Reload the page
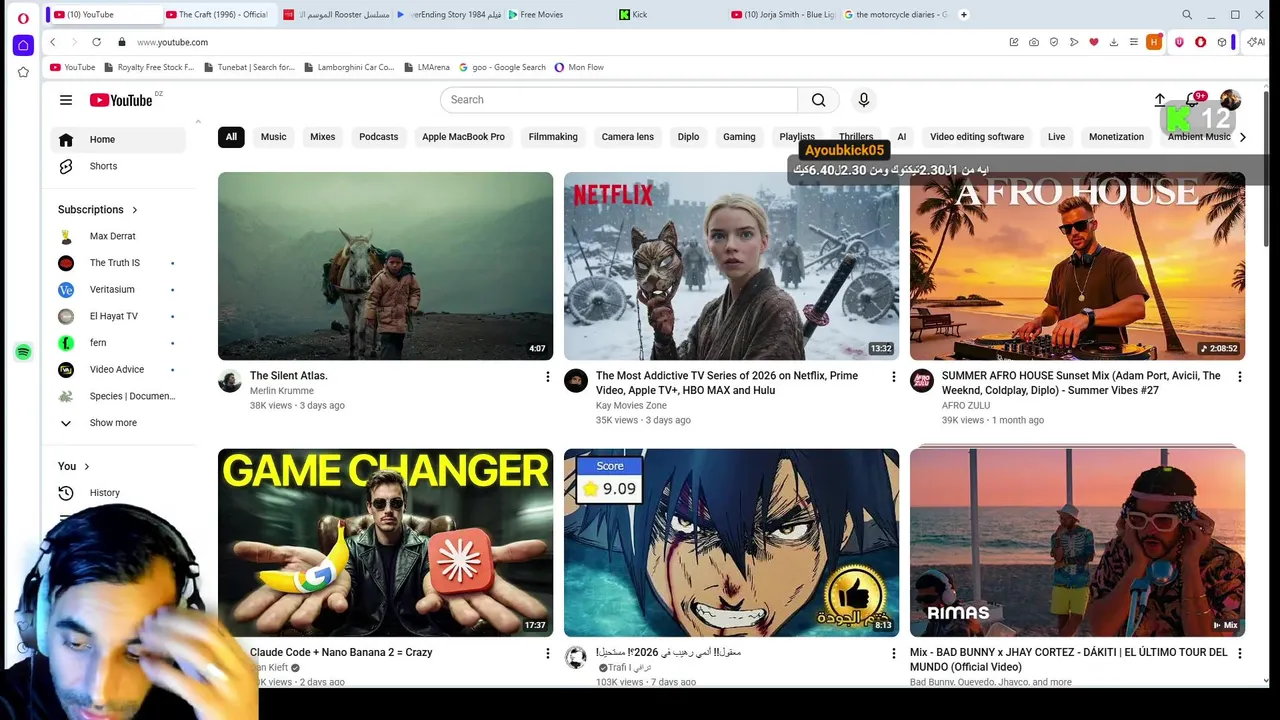1280x720 pixels. point(96,42)
